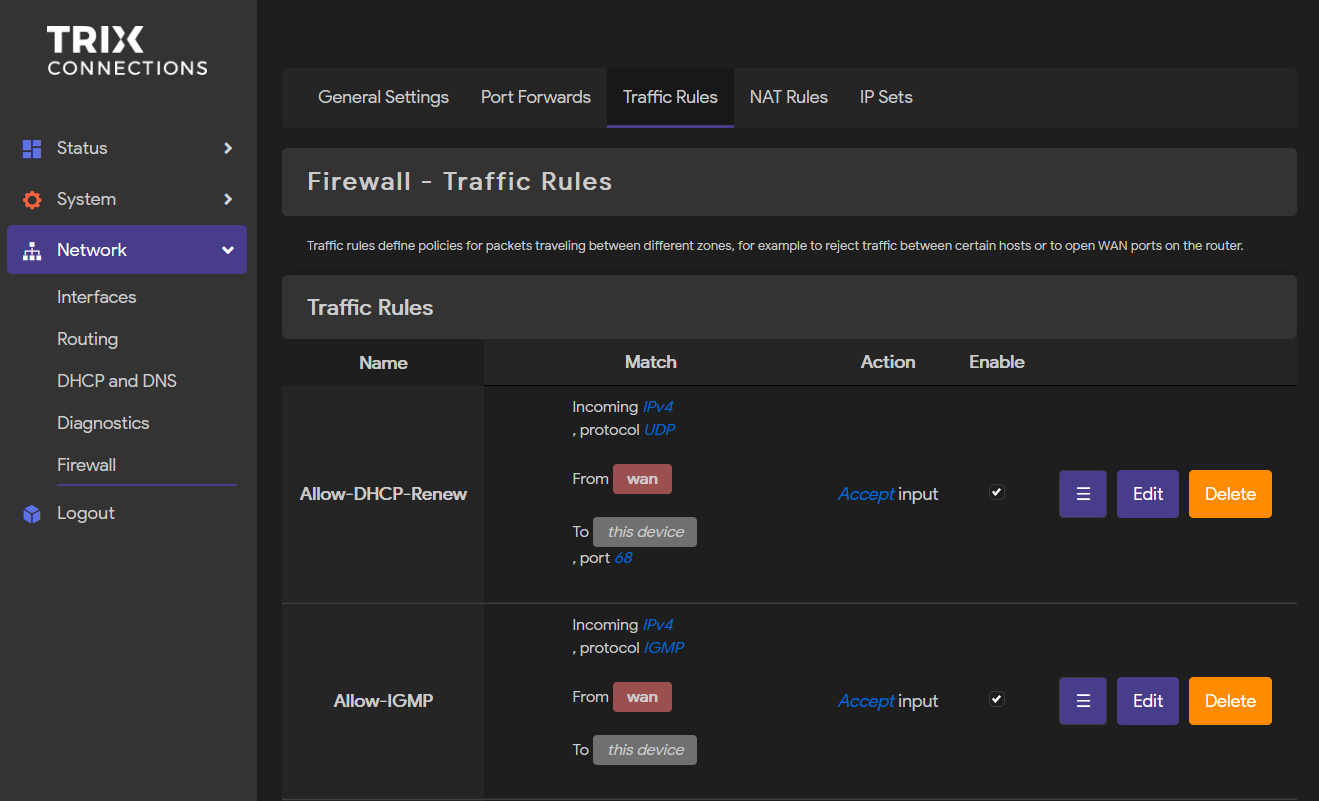The image size is (1319, 801).
Task: Open the NAT Rules tab
Action: (788, 97)
